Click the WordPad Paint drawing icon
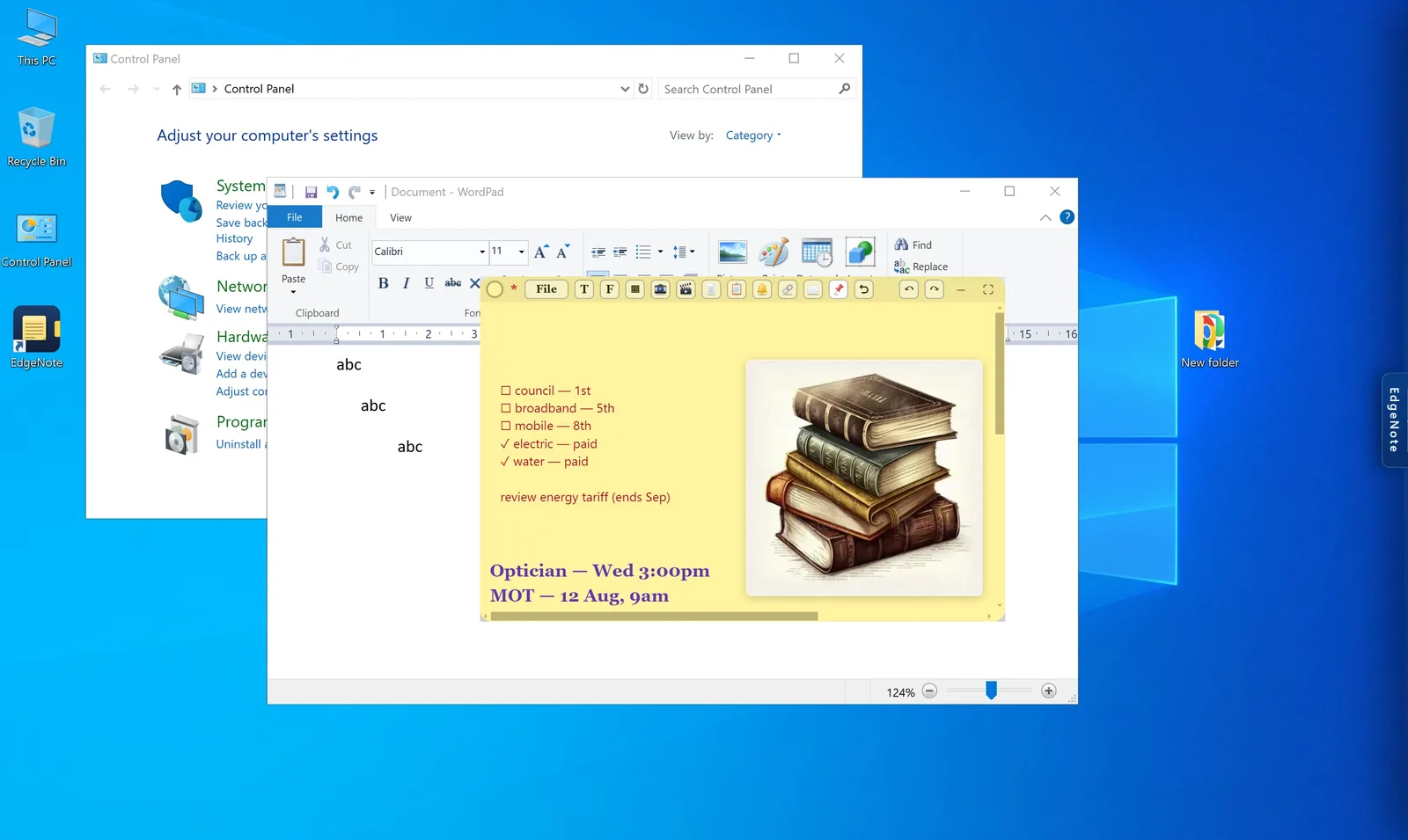The width and height of the screenshot is (1408, 840). click(774, 252)
